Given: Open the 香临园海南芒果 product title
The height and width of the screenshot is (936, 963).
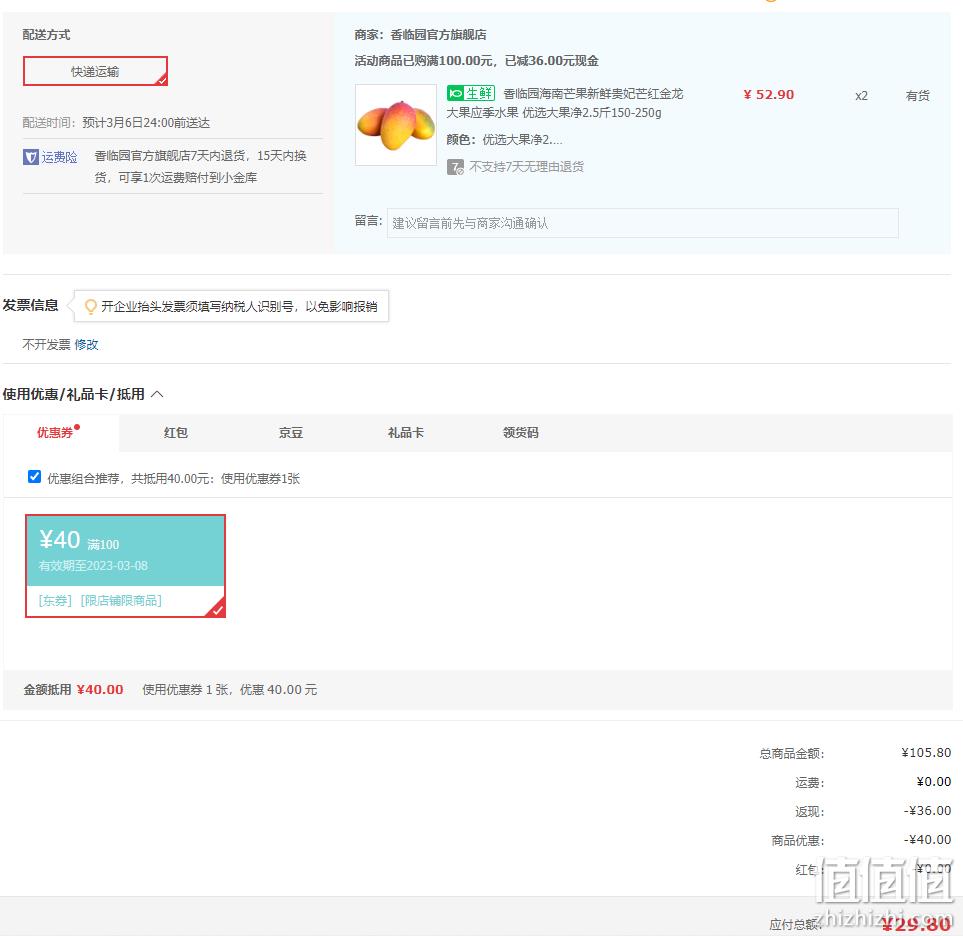Looking at the screenshot, I should coord(564,103).
